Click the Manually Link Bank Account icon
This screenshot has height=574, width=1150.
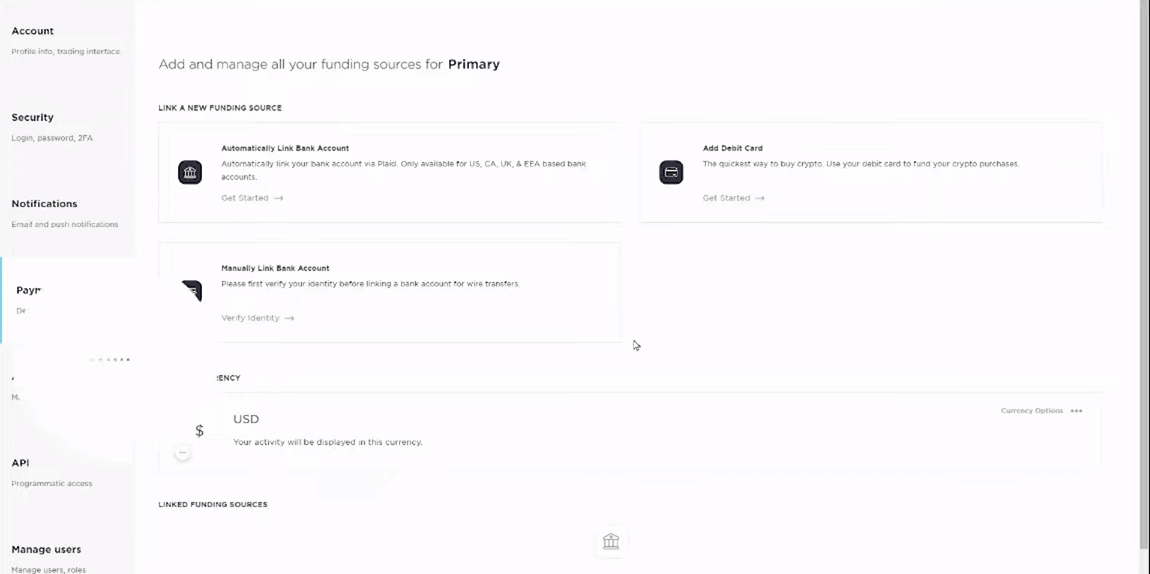[x=192, y=291]
